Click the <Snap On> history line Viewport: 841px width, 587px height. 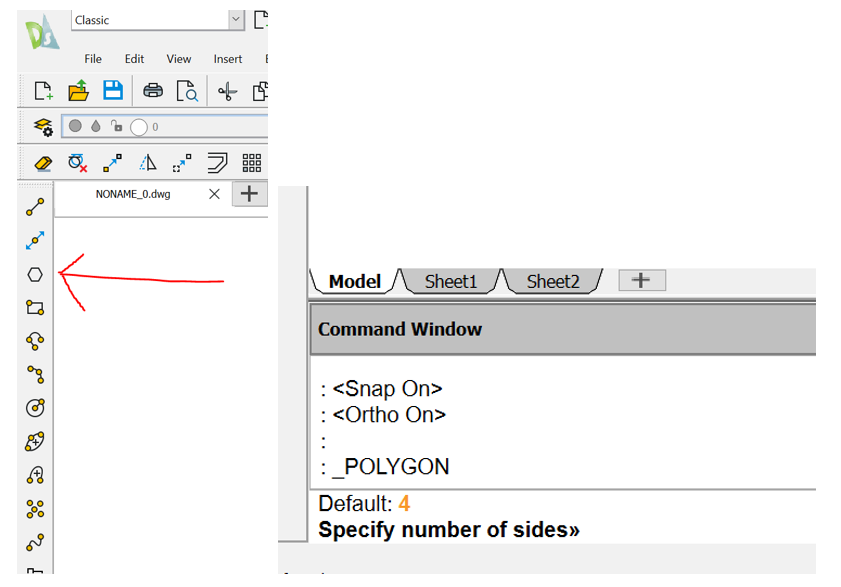point(381,388)
